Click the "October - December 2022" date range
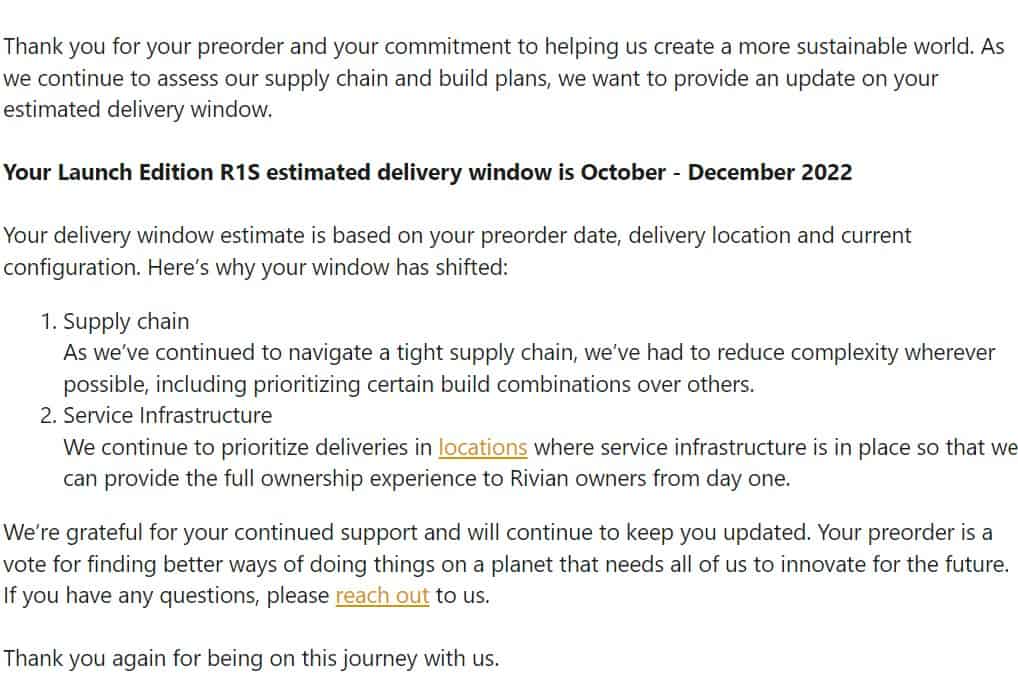Screen dimensions: 1018x678 (x=717, y=172)
